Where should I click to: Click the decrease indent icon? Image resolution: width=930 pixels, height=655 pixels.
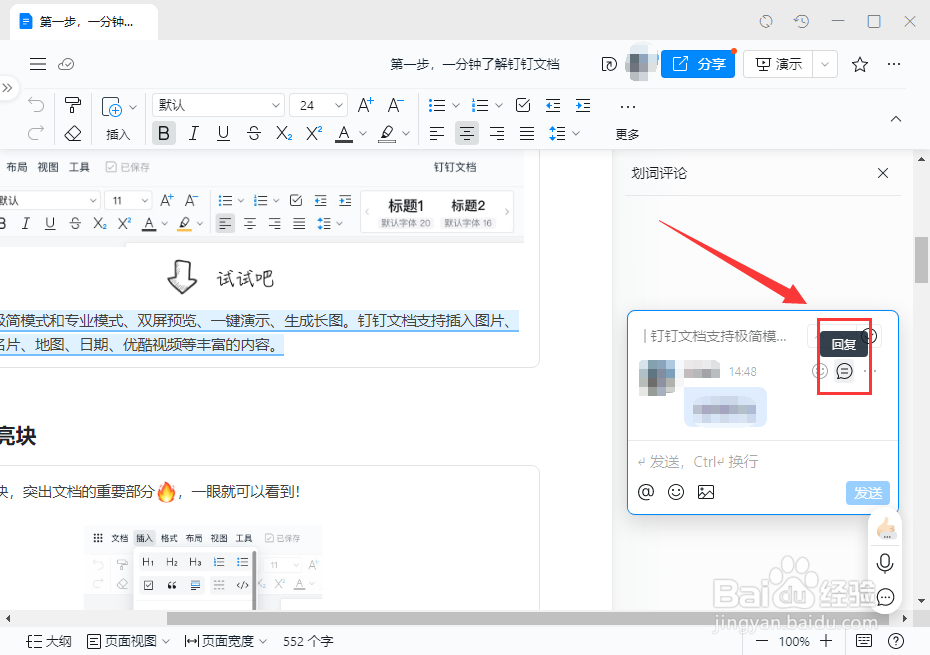pyautogui.click(x=553, y=105)
